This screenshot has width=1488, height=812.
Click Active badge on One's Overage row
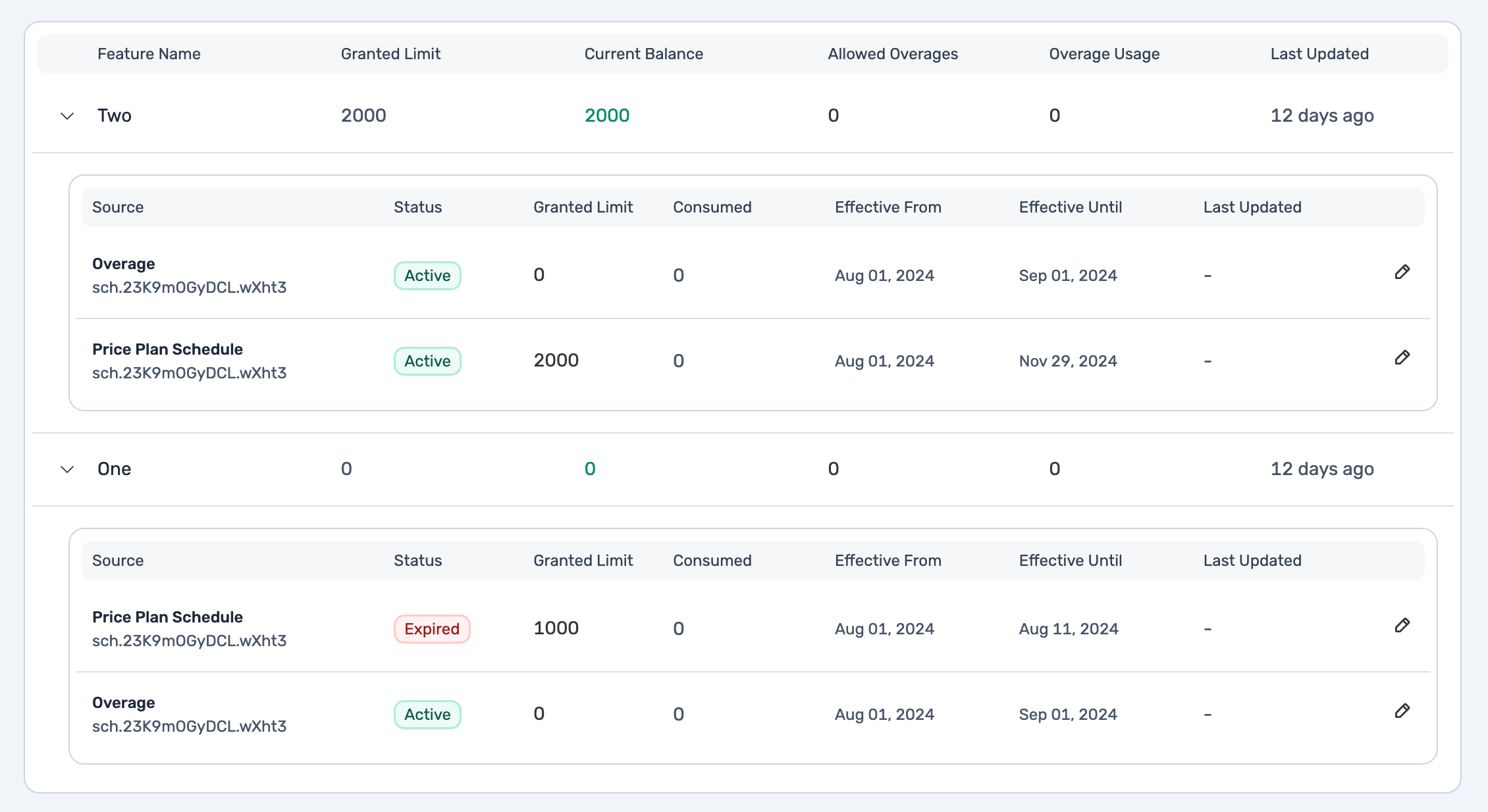click(427, 715)
